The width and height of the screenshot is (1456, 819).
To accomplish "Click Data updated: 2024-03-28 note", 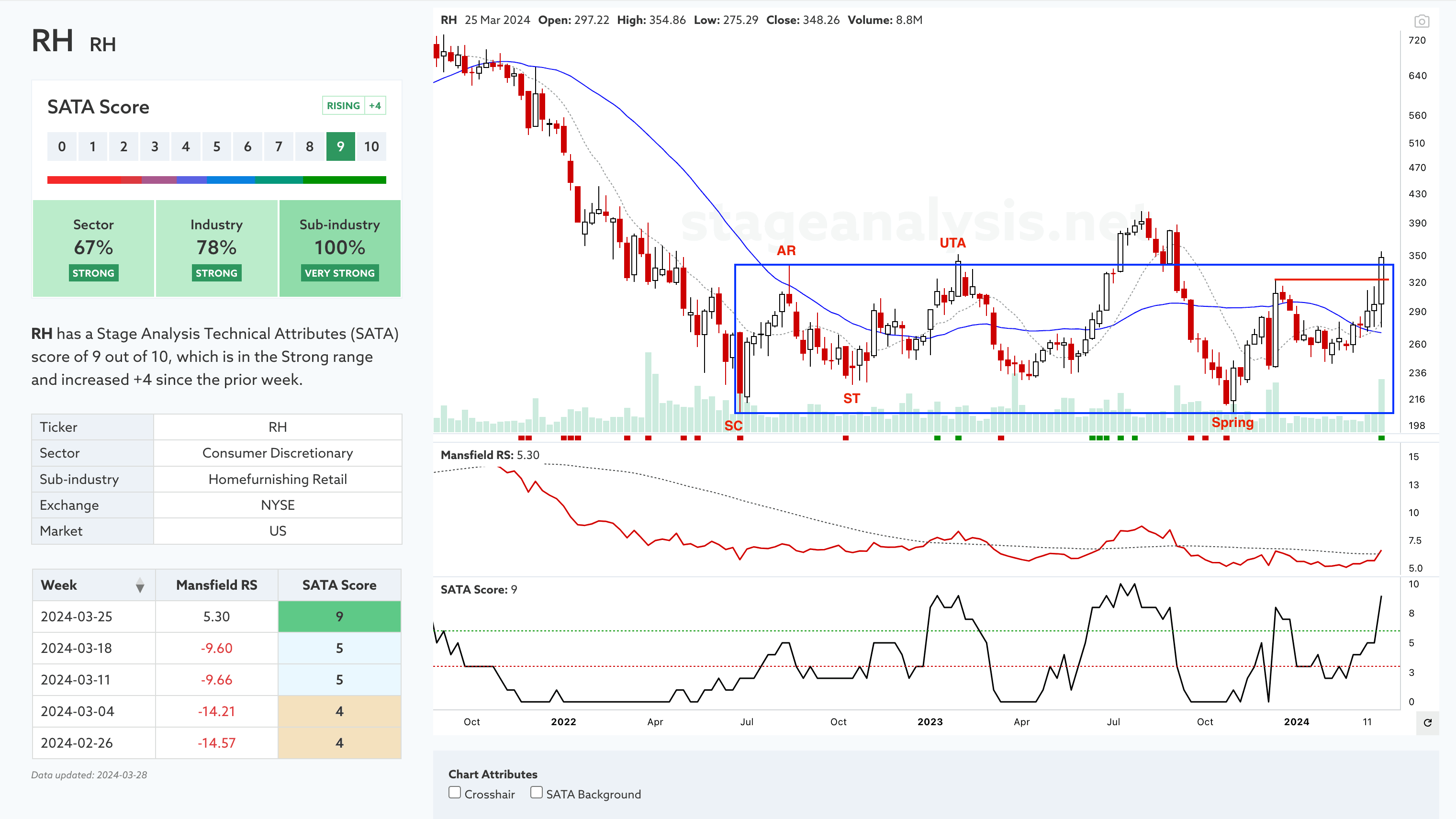I will pyautogui.click(x=89, y=775).
